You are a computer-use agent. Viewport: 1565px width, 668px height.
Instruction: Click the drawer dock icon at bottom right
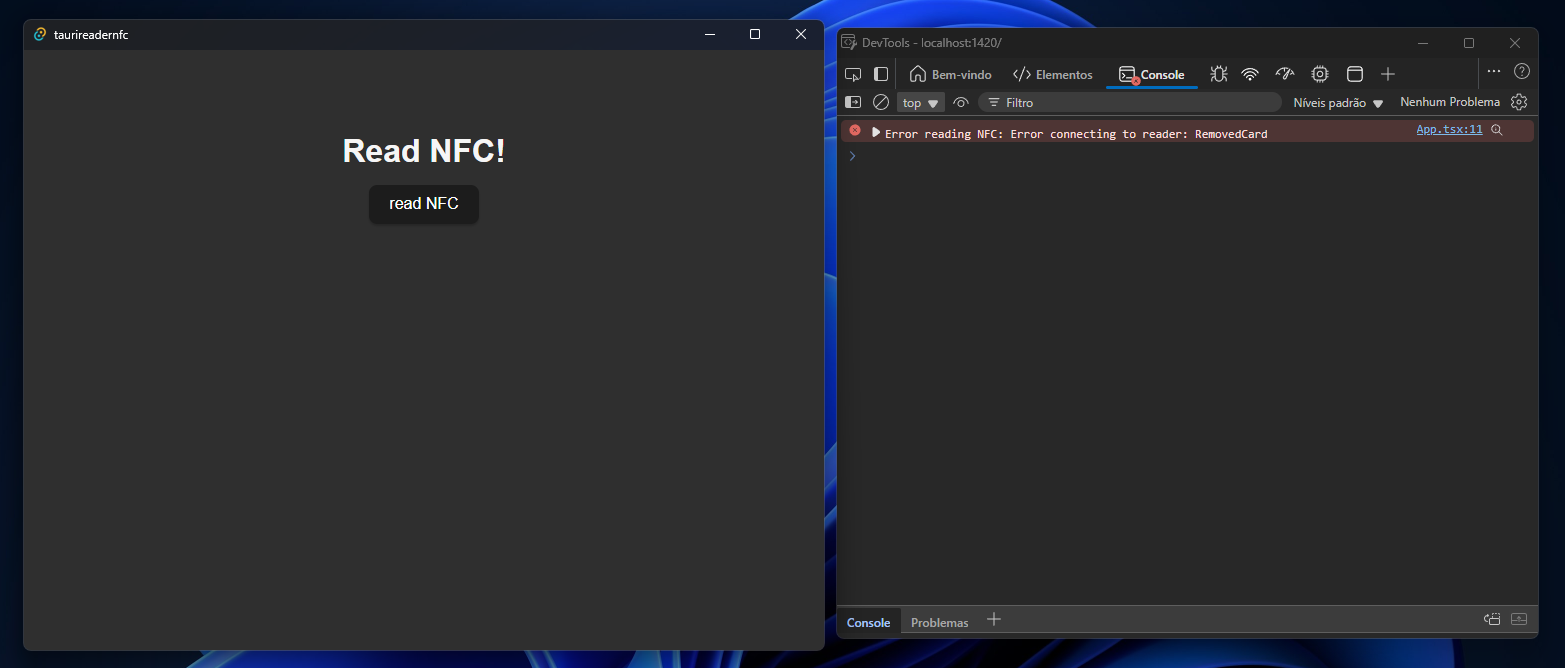tap(1492, 619)
